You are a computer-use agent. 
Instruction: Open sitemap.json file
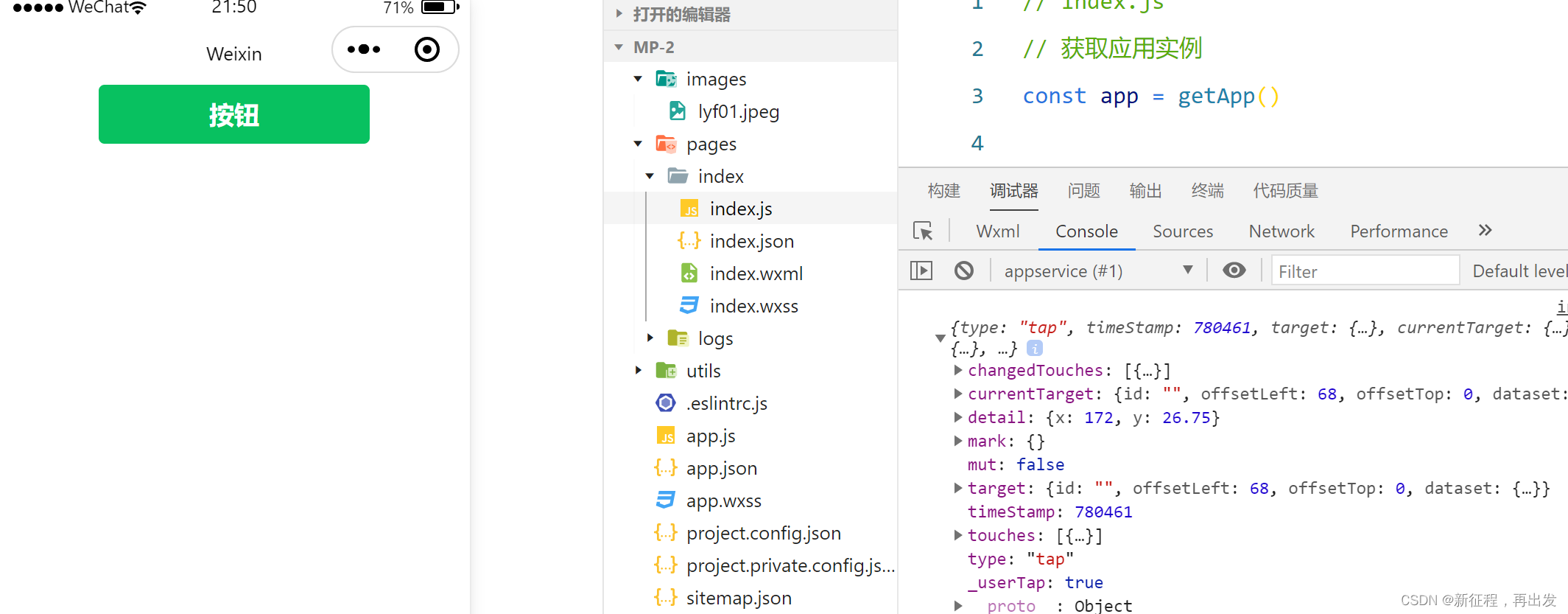(x=739, y=598)
